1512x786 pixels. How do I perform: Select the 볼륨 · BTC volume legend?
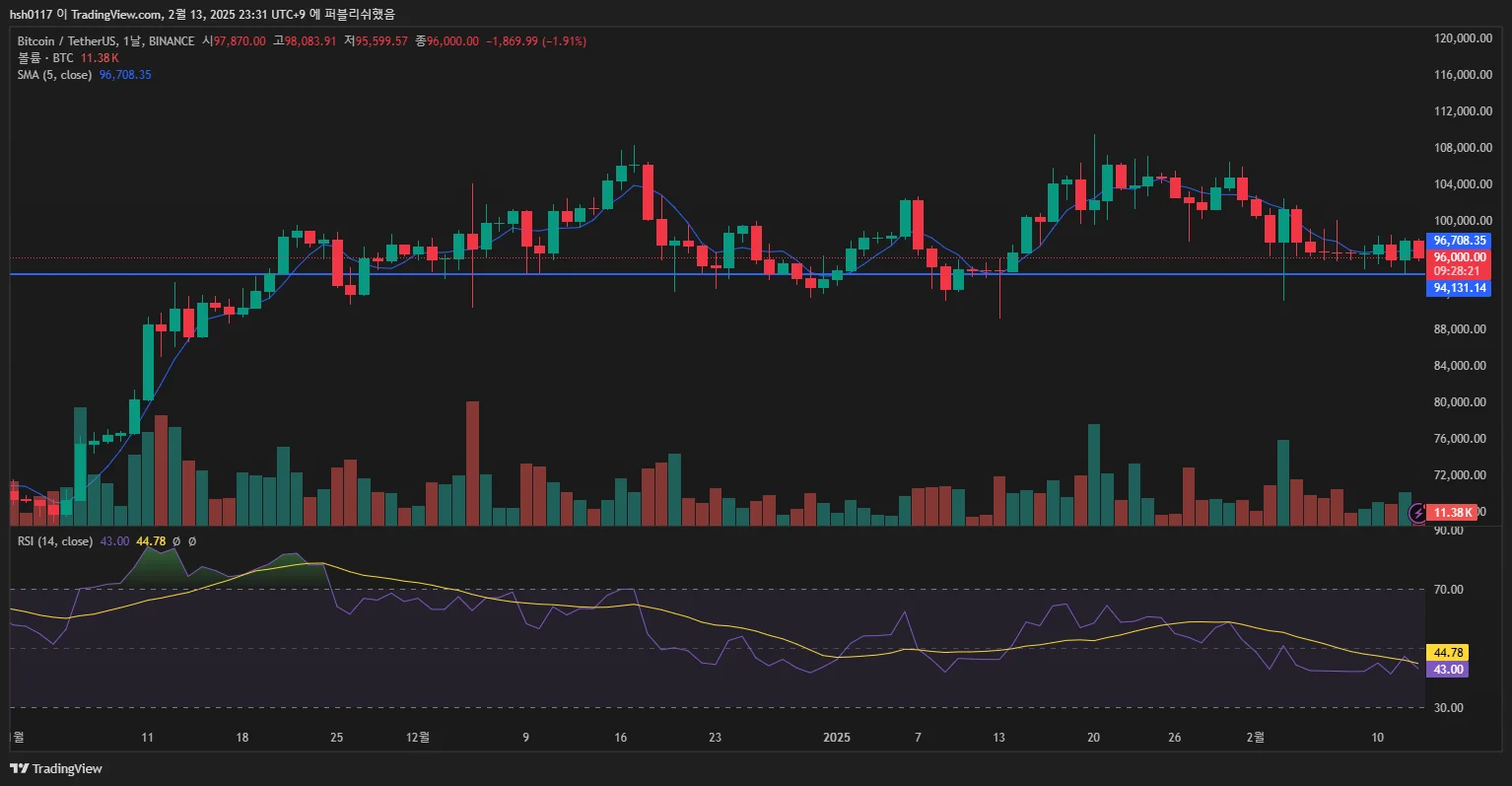click(x=45, y=58)
